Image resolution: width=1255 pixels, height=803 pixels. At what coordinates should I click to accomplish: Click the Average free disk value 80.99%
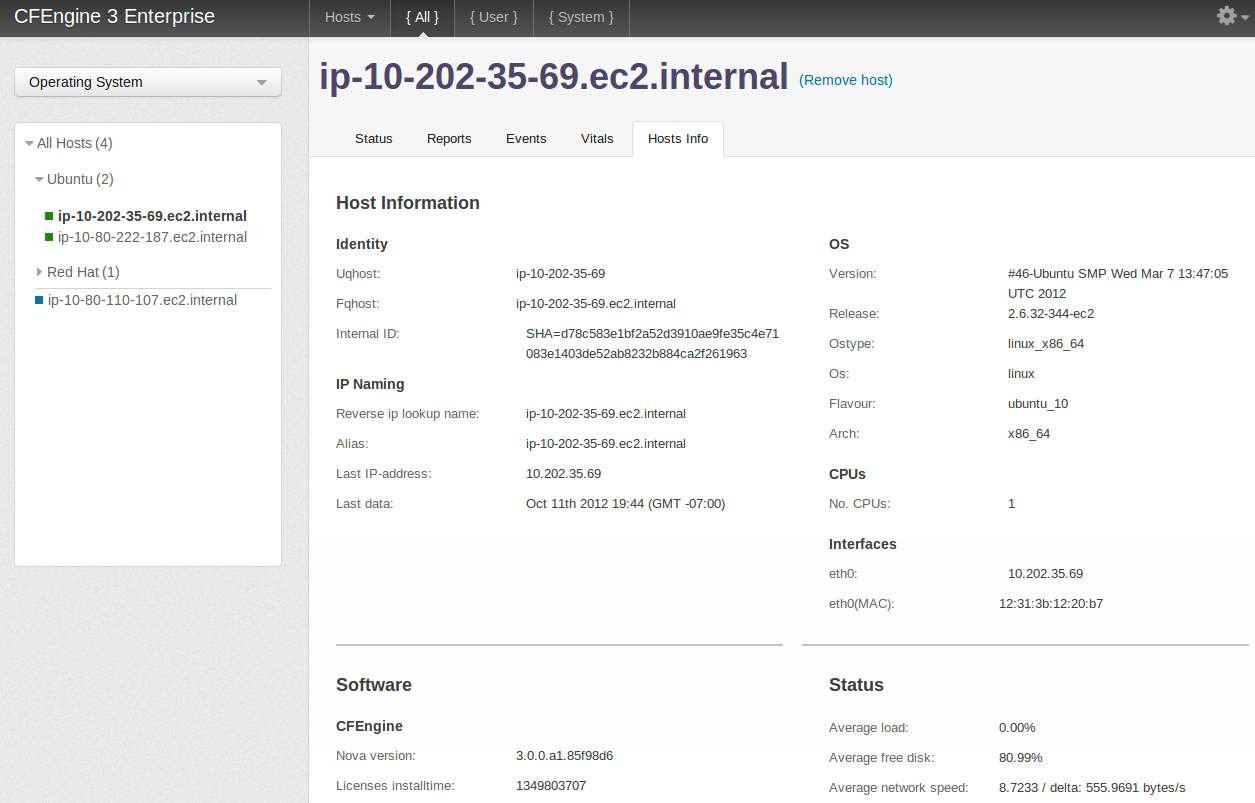tap(1021, 758)
